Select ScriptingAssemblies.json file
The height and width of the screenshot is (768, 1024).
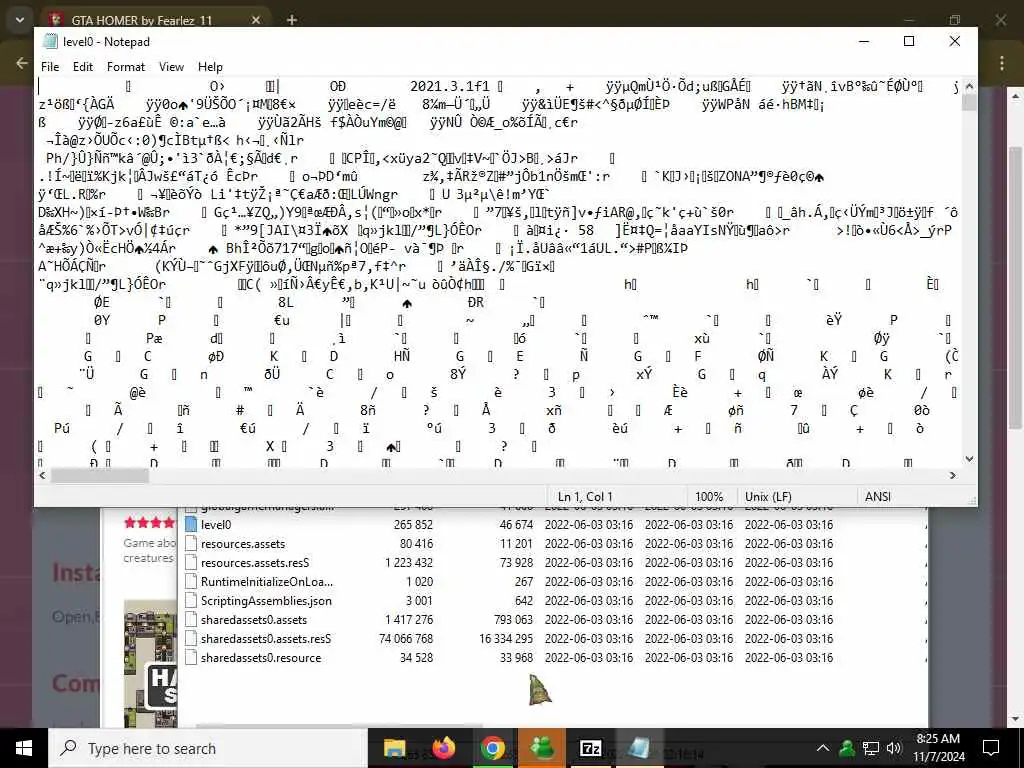click(266, 600)
